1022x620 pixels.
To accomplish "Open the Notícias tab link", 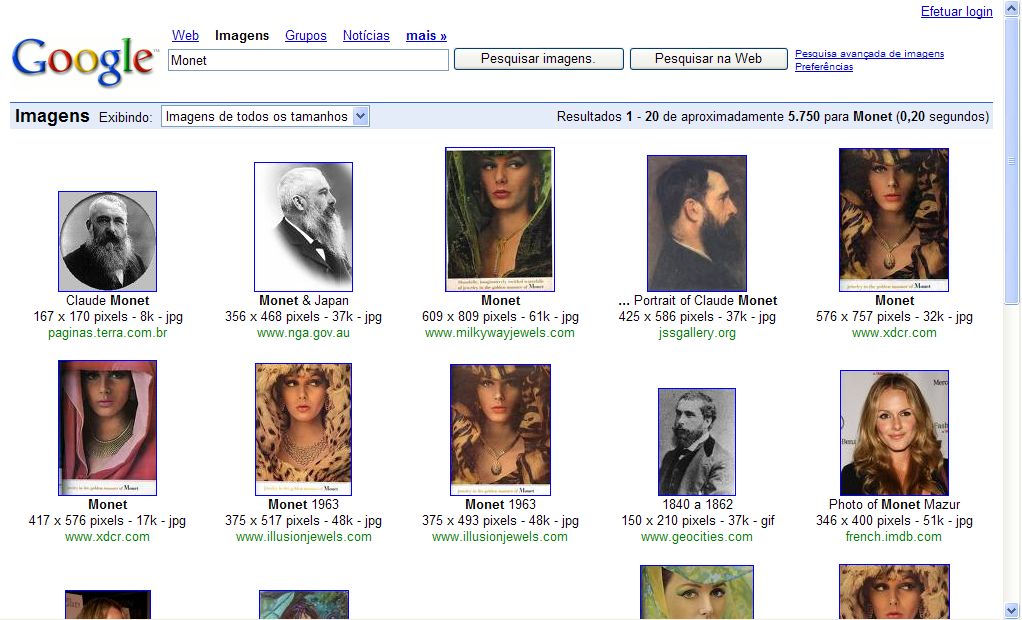I will [x=366, y=35].
